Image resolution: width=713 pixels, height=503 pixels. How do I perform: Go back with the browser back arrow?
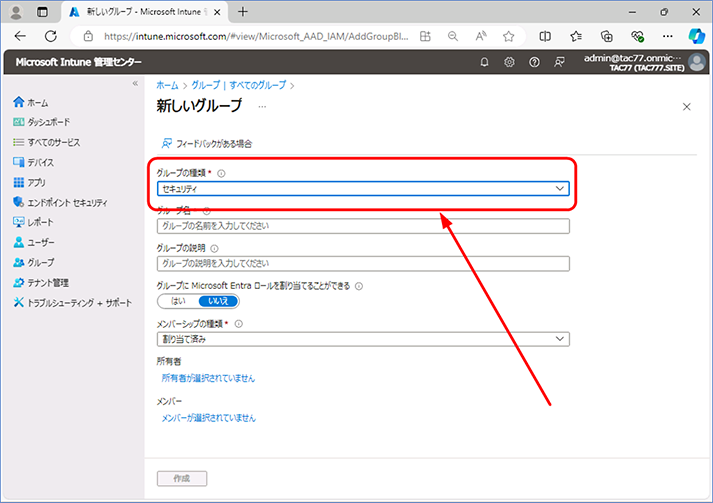tap(20, 36)
